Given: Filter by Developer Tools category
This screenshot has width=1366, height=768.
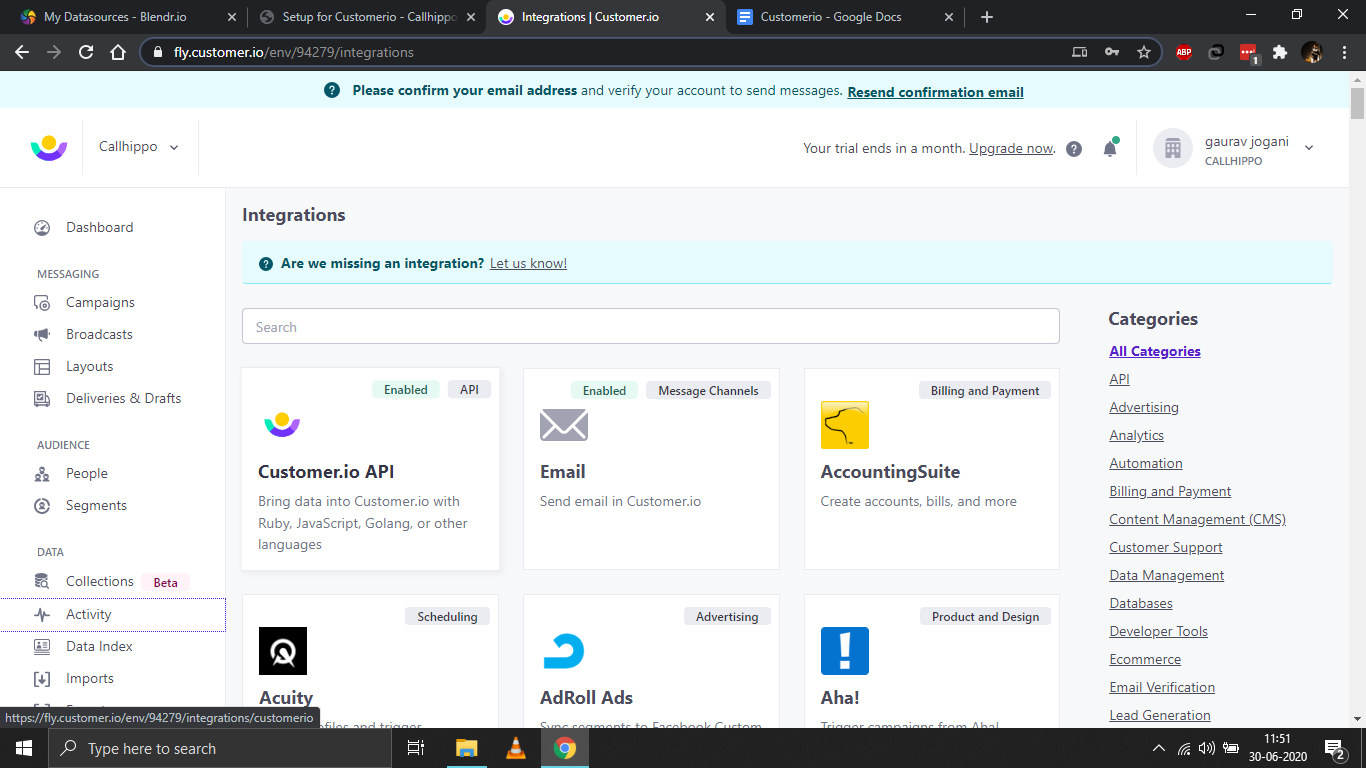Looking at the screenshot, I should click(1158, 631).
